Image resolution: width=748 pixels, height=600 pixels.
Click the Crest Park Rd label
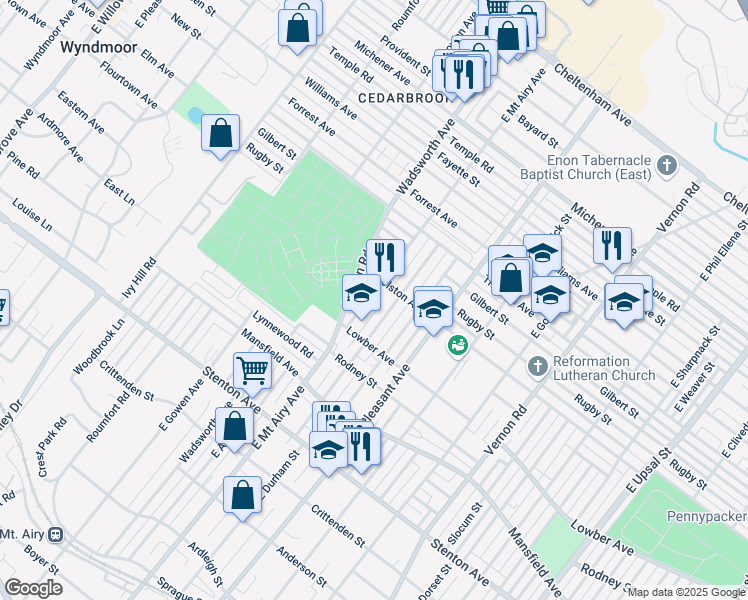(x=52, y=447)
